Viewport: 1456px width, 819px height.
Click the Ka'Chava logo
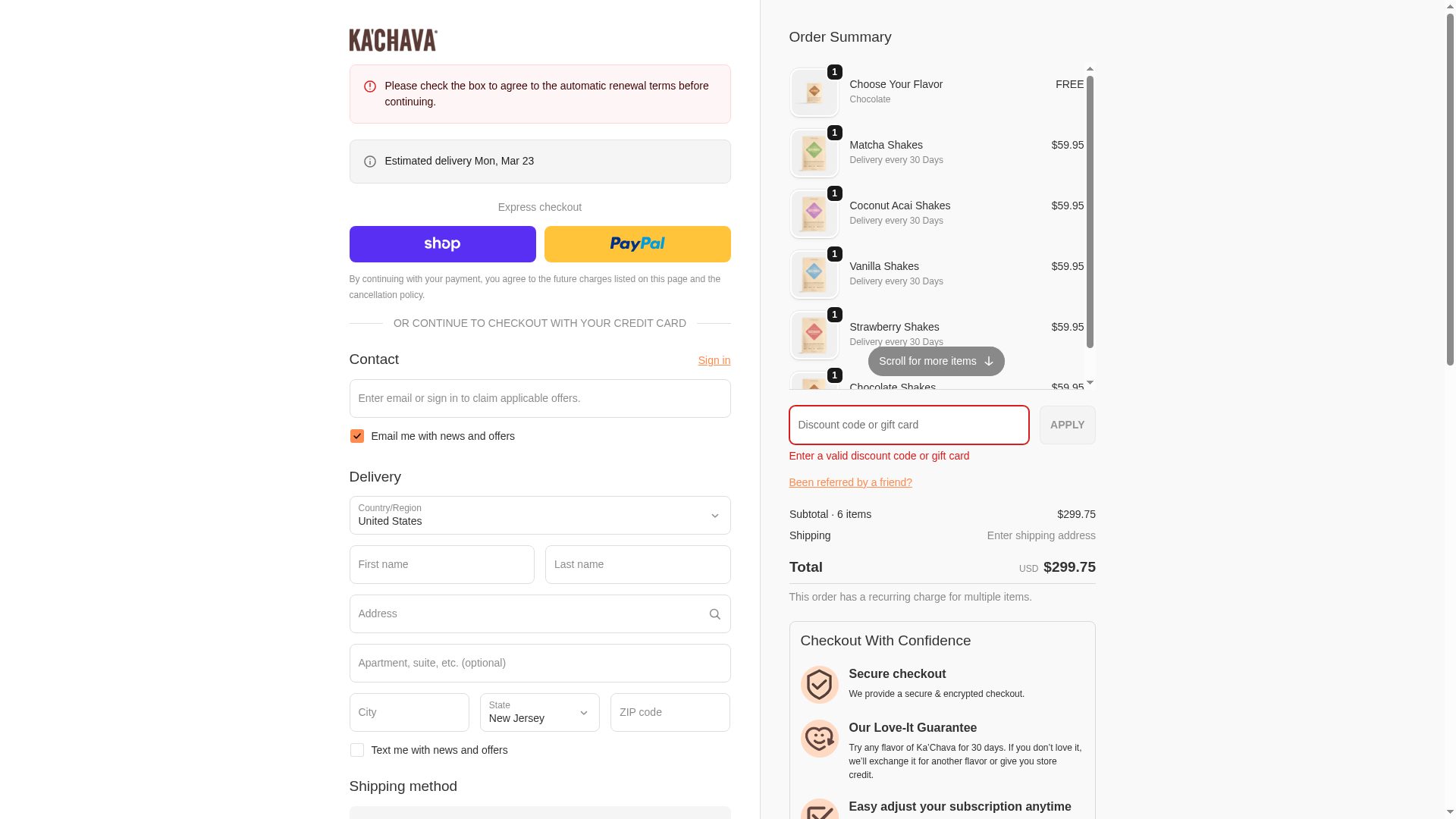pos(393,40)
